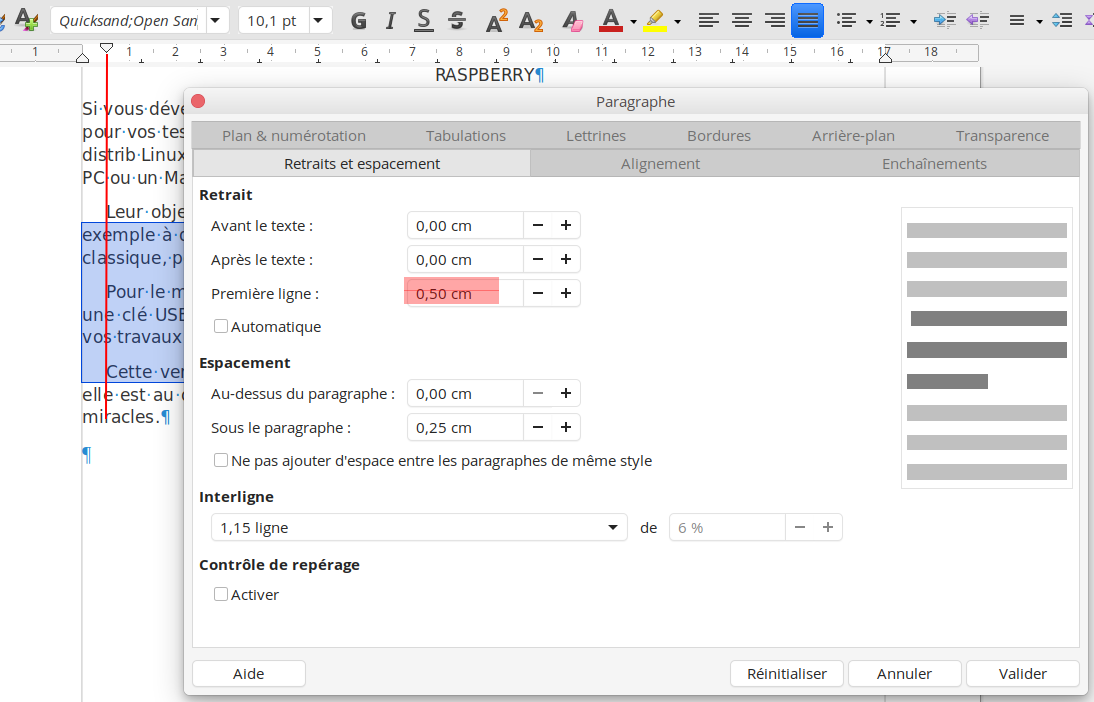Image resolution: width=1094 pixels, height=702 pixels.
Task: Center align the paragraph text
Action: 741,20
